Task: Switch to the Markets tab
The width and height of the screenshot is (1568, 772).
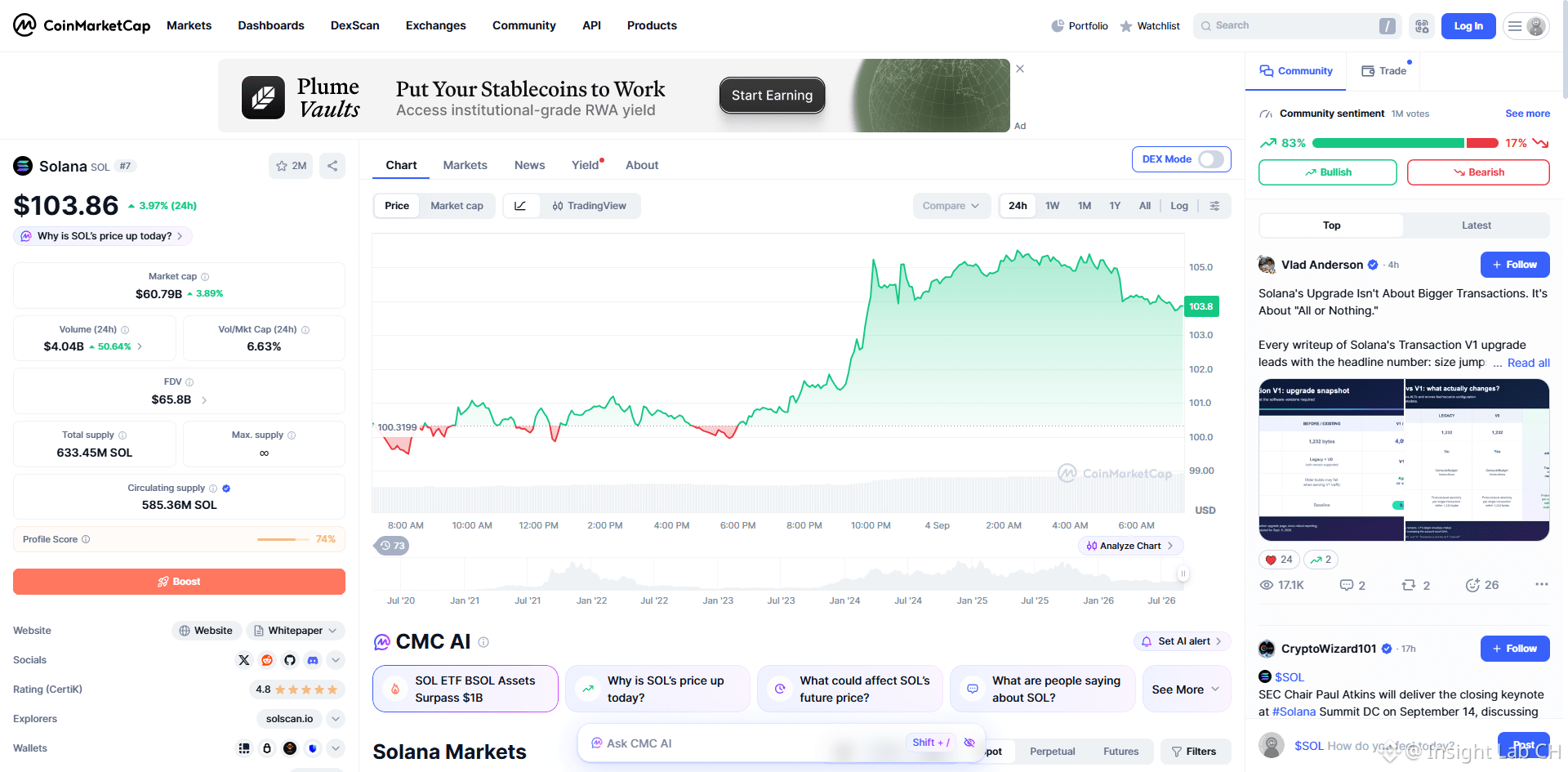Action: [x=465, y=165]
